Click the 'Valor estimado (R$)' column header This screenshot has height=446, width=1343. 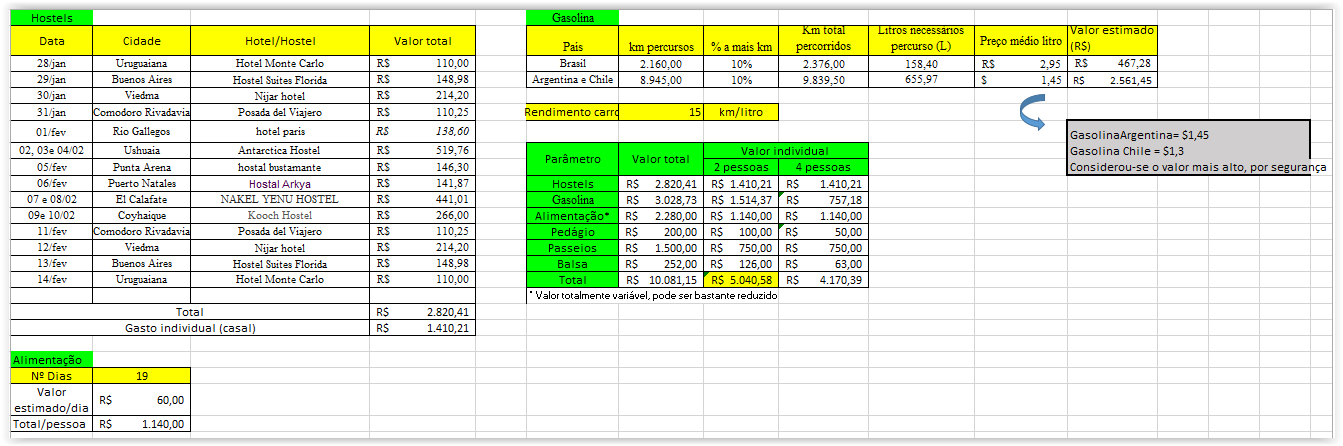[1113, 41]
